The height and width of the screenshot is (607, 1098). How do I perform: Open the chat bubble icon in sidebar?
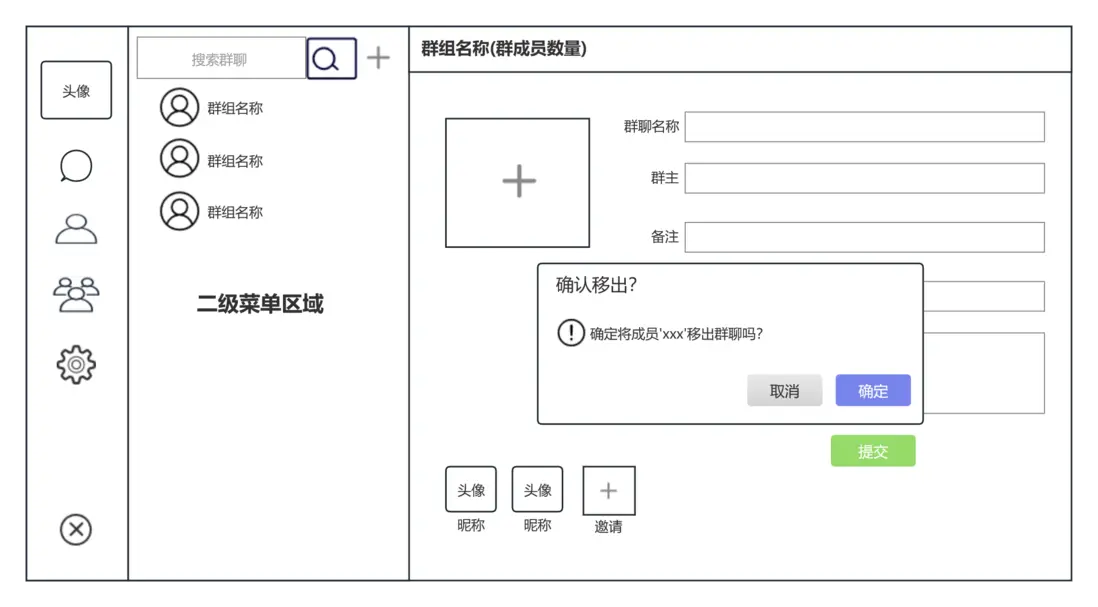pos(76,166)
